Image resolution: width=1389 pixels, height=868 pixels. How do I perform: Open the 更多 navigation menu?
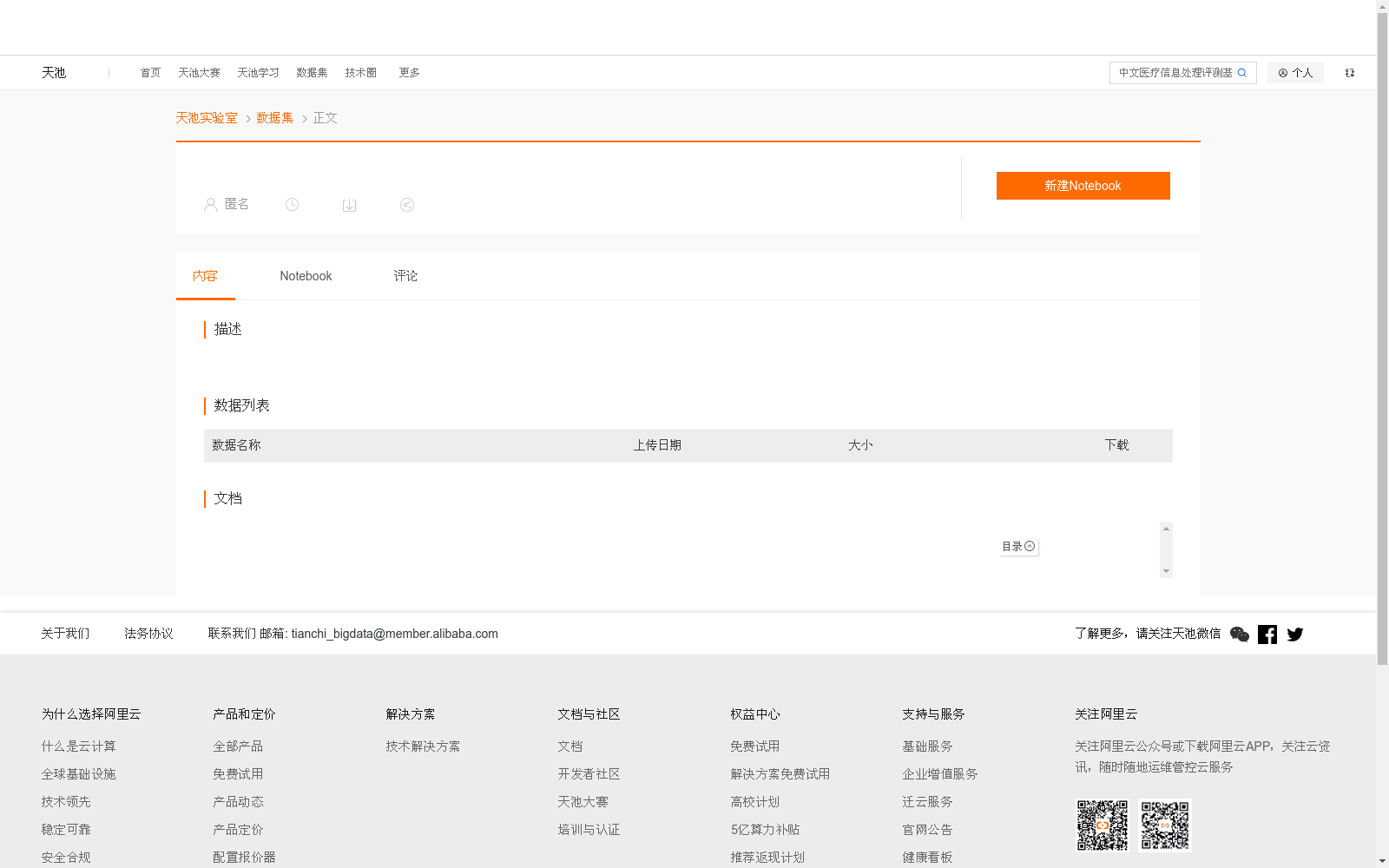(x=409, y=73)
